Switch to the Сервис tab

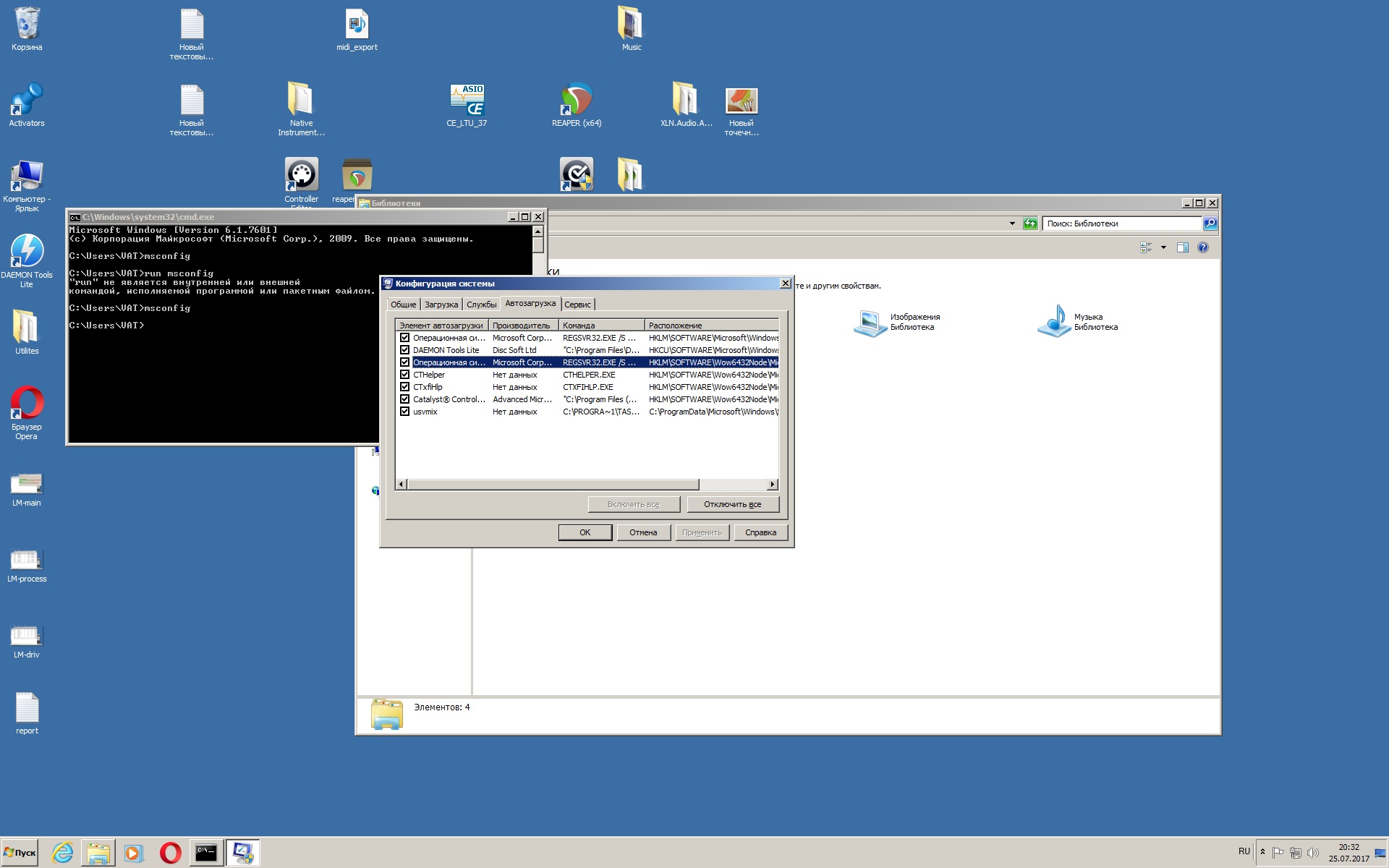(x=577, y=305)
